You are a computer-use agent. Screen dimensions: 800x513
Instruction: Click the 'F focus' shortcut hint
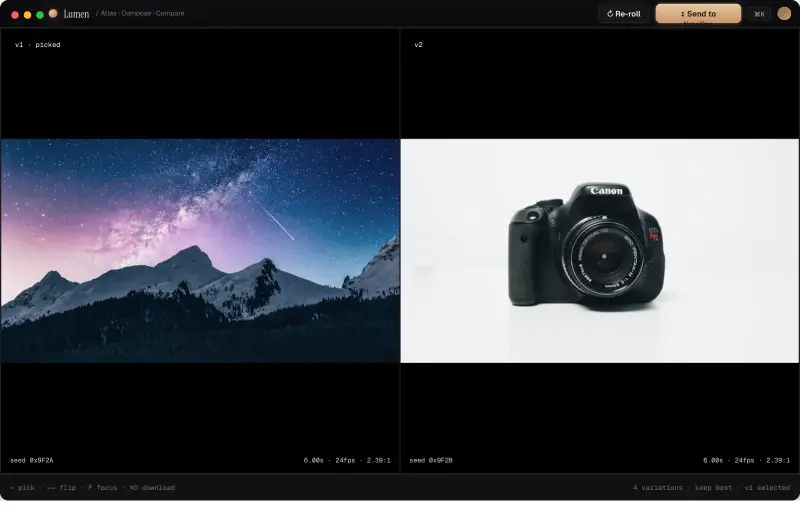(103, 488)
